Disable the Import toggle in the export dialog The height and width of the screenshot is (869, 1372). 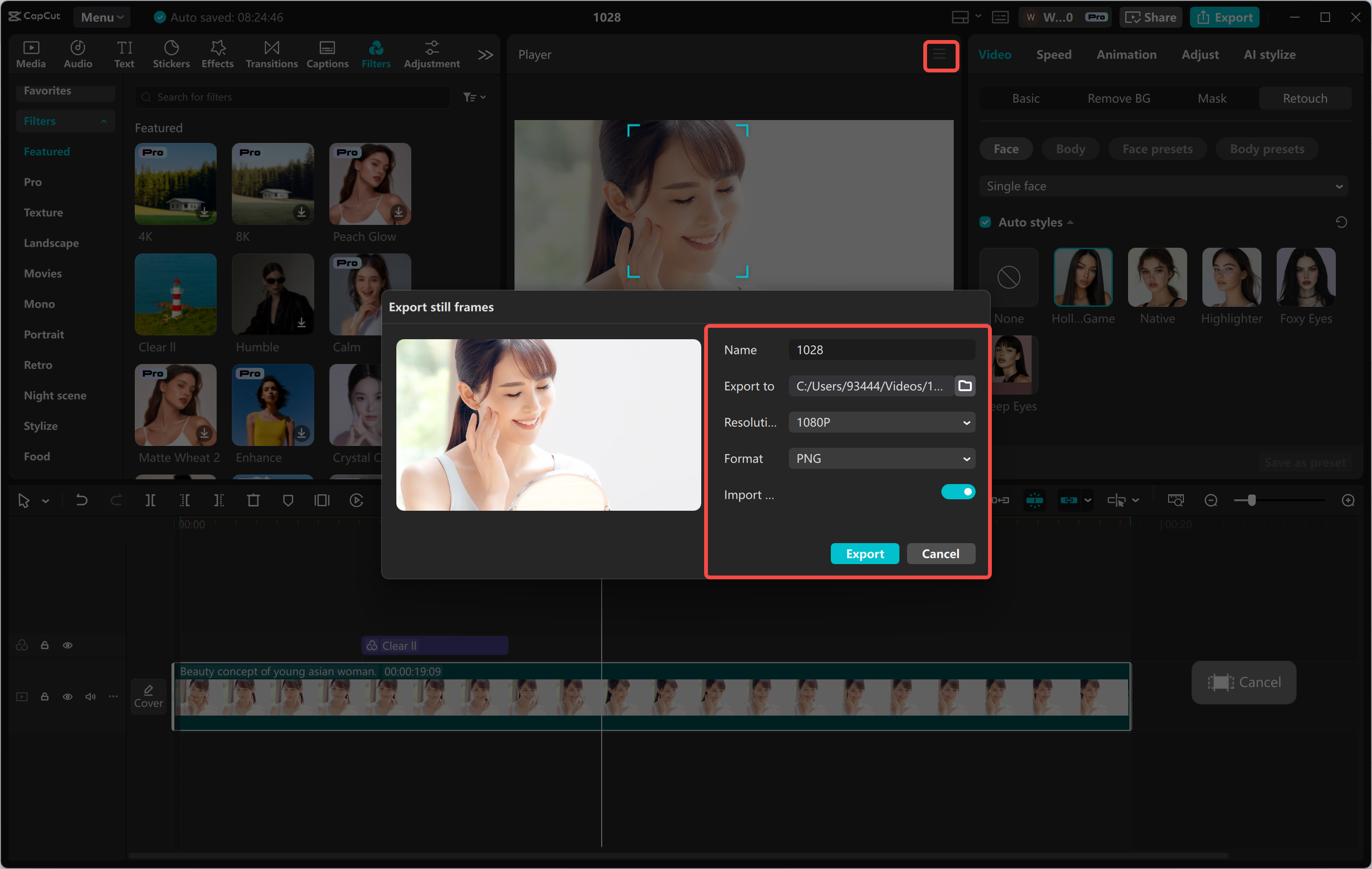coord(958,491)
